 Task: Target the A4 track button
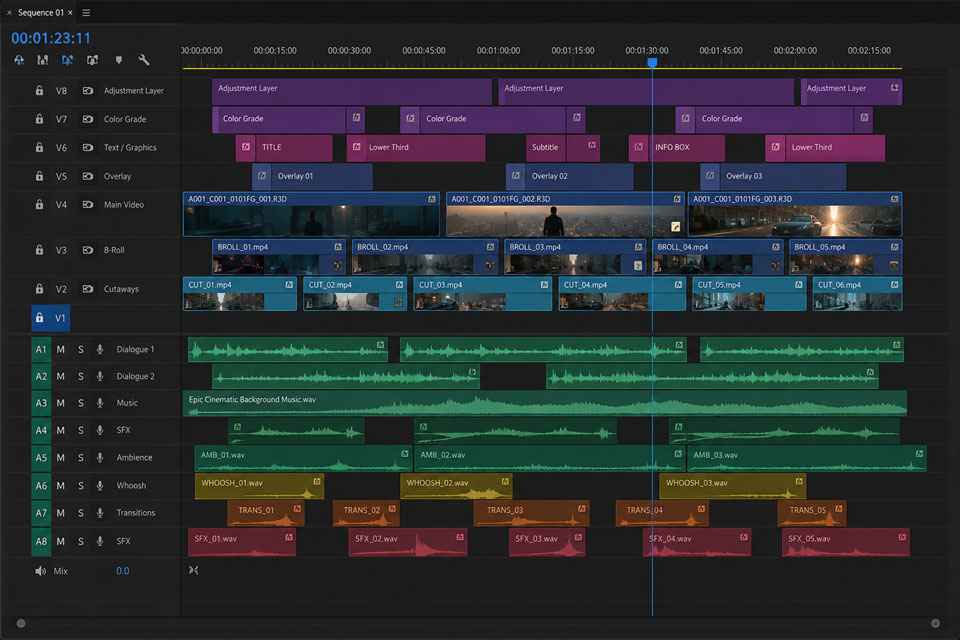tap(41, 431)
